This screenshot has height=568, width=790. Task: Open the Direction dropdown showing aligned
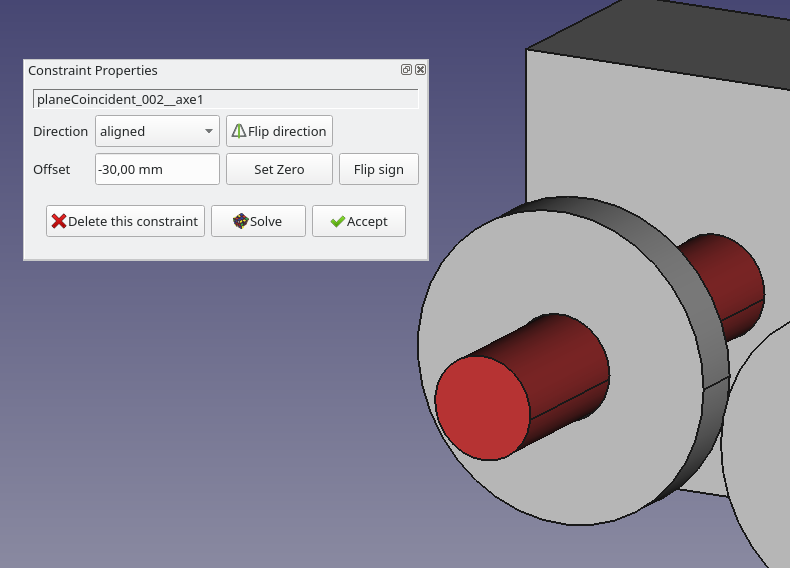[157, 131]
